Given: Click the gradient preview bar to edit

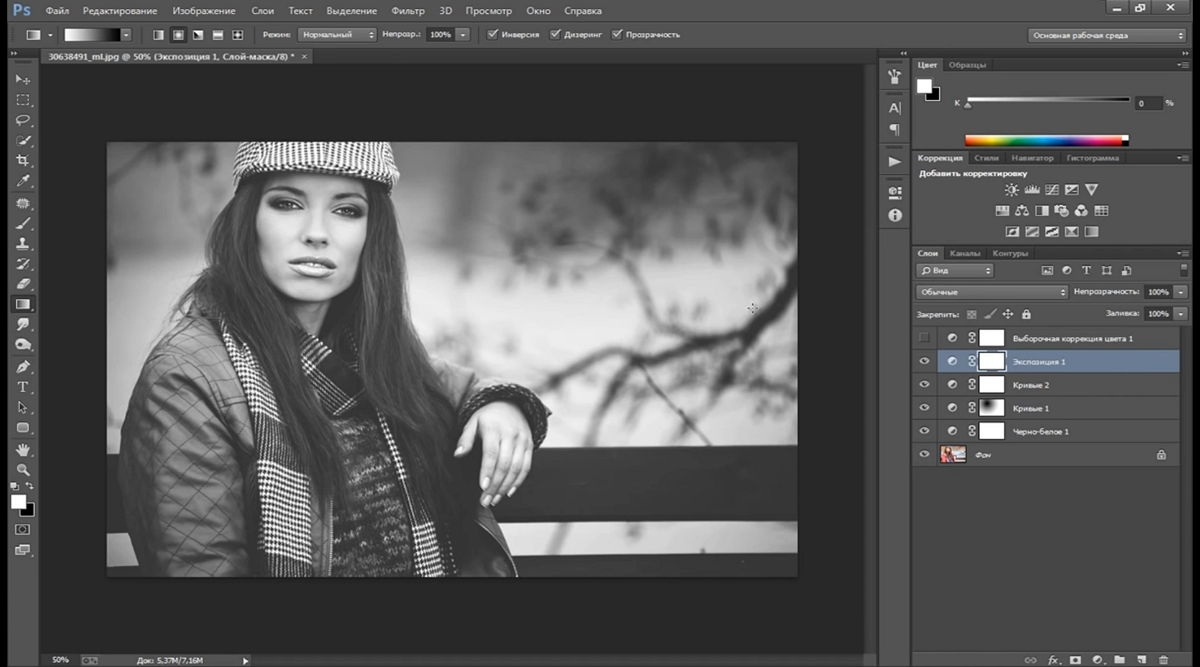Looking at the screenshot, I should tap(91, 34).
